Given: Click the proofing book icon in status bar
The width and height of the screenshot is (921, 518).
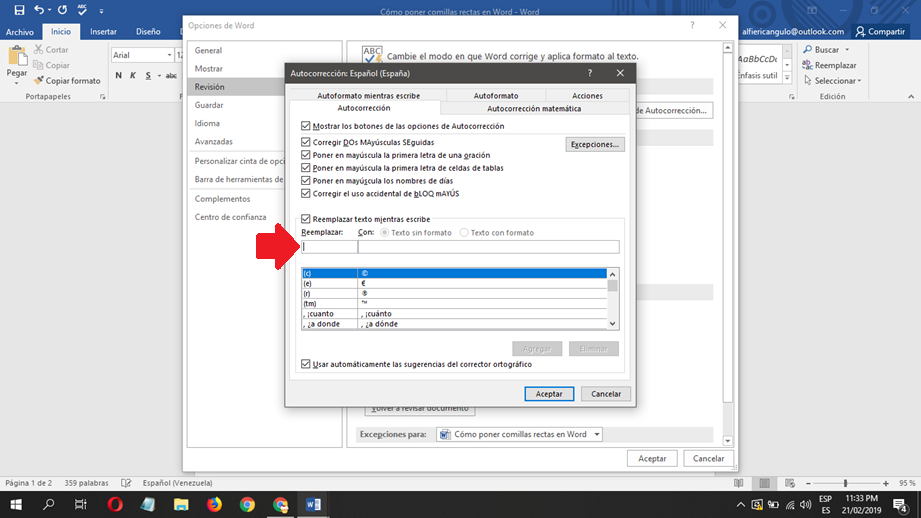Looking at the screenshot, I should pyautogui.click(x=126, y=483).
